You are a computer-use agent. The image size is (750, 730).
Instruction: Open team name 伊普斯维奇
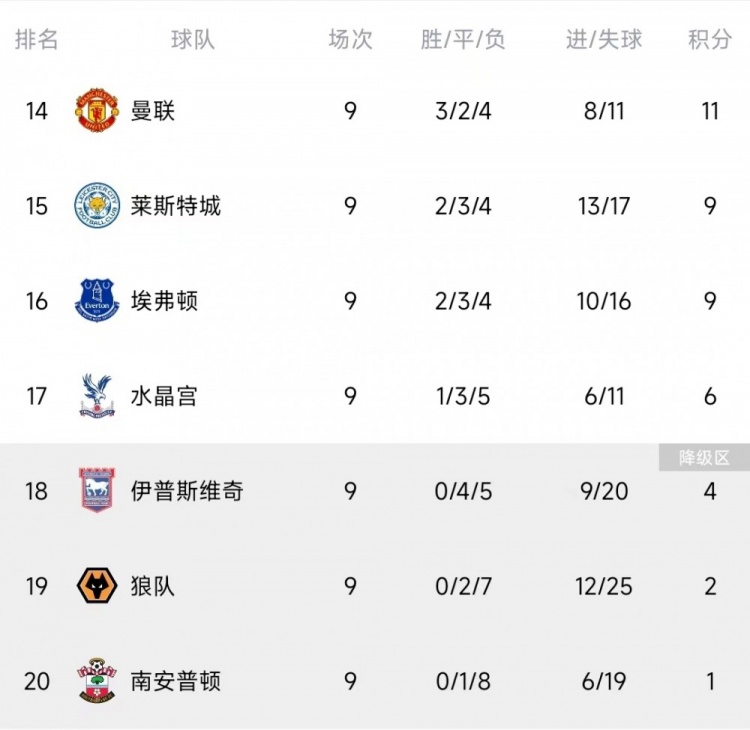[186, 490]
